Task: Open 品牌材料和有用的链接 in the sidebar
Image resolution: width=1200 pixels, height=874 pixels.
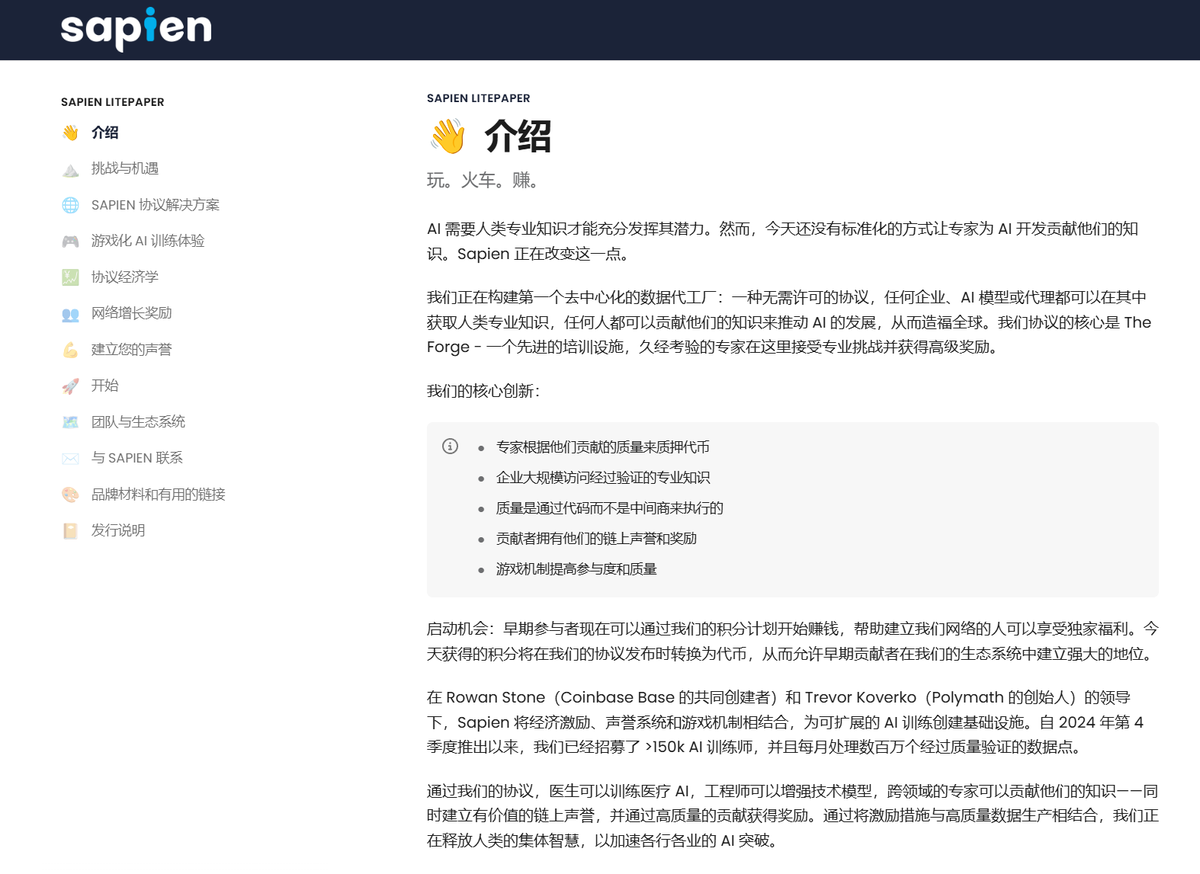Action: (x=158, y=495)
